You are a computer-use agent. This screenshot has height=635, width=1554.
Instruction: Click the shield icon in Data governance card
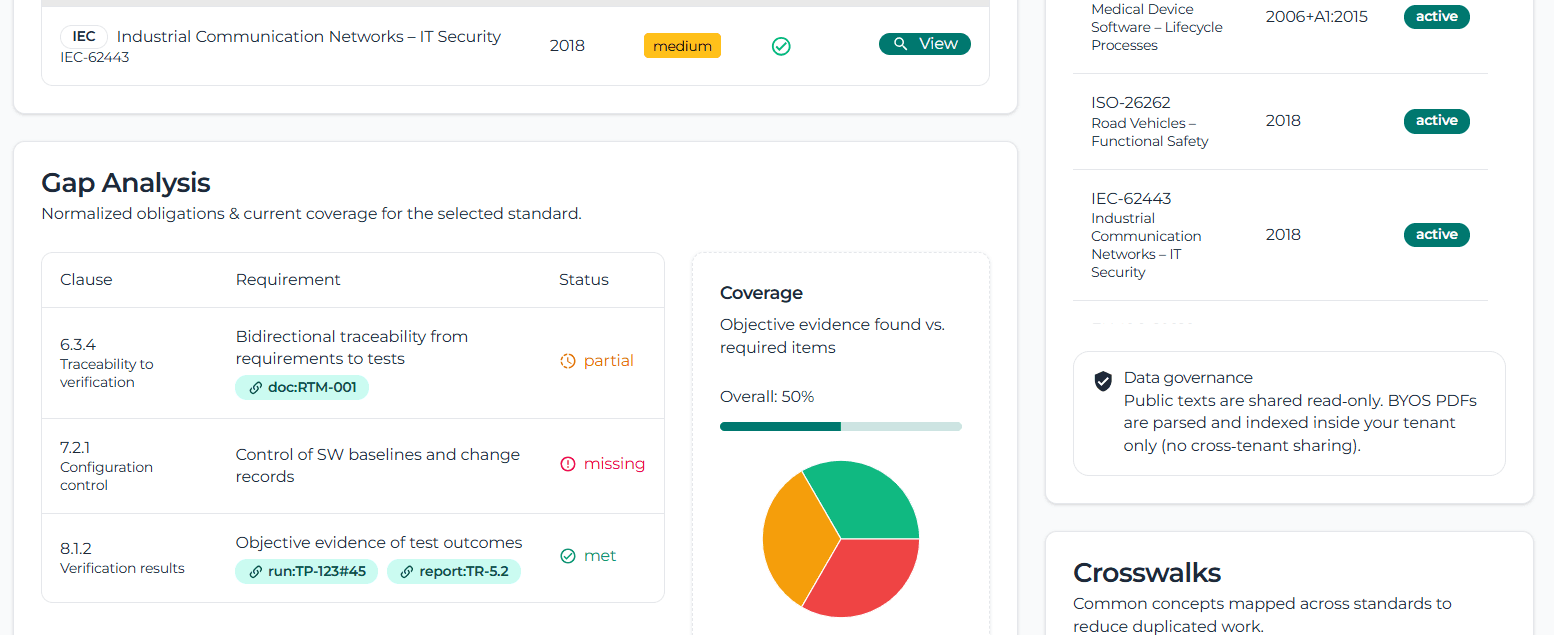tap(1102, 381)
